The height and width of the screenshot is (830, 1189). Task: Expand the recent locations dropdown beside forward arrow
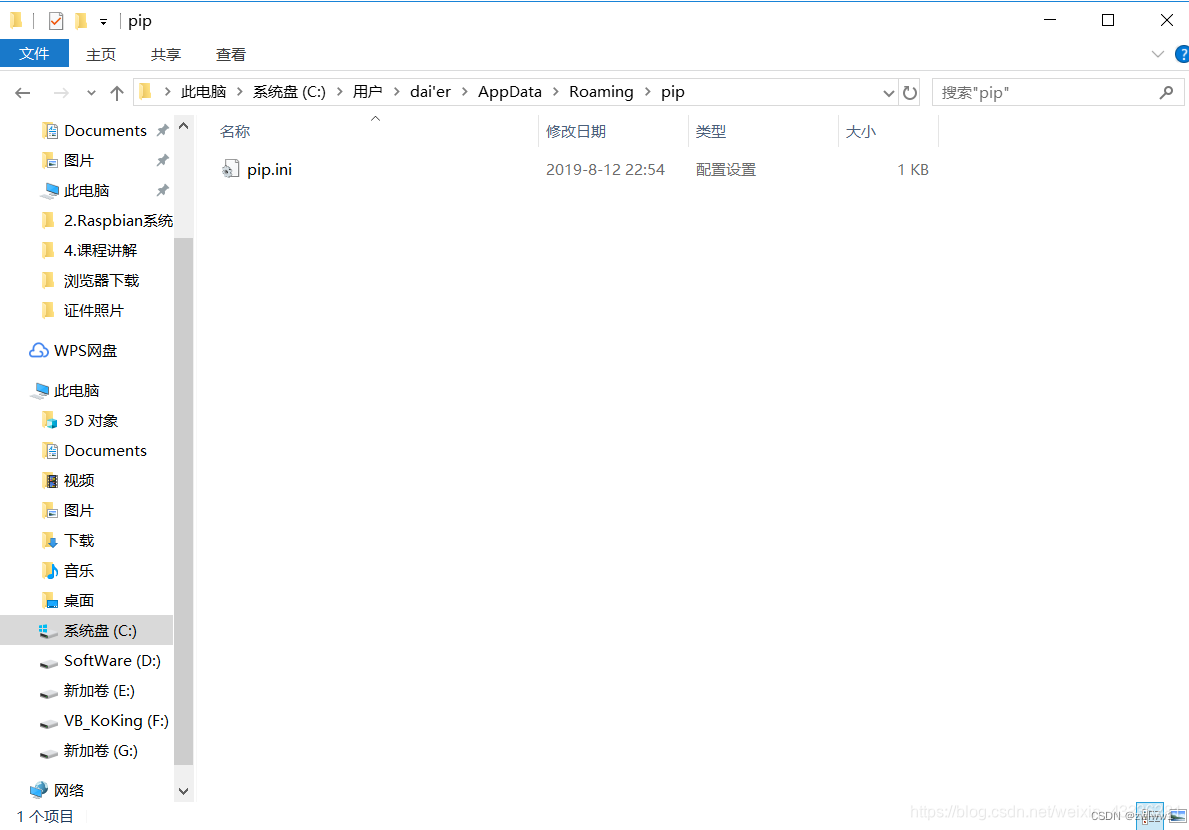[90, 91]
